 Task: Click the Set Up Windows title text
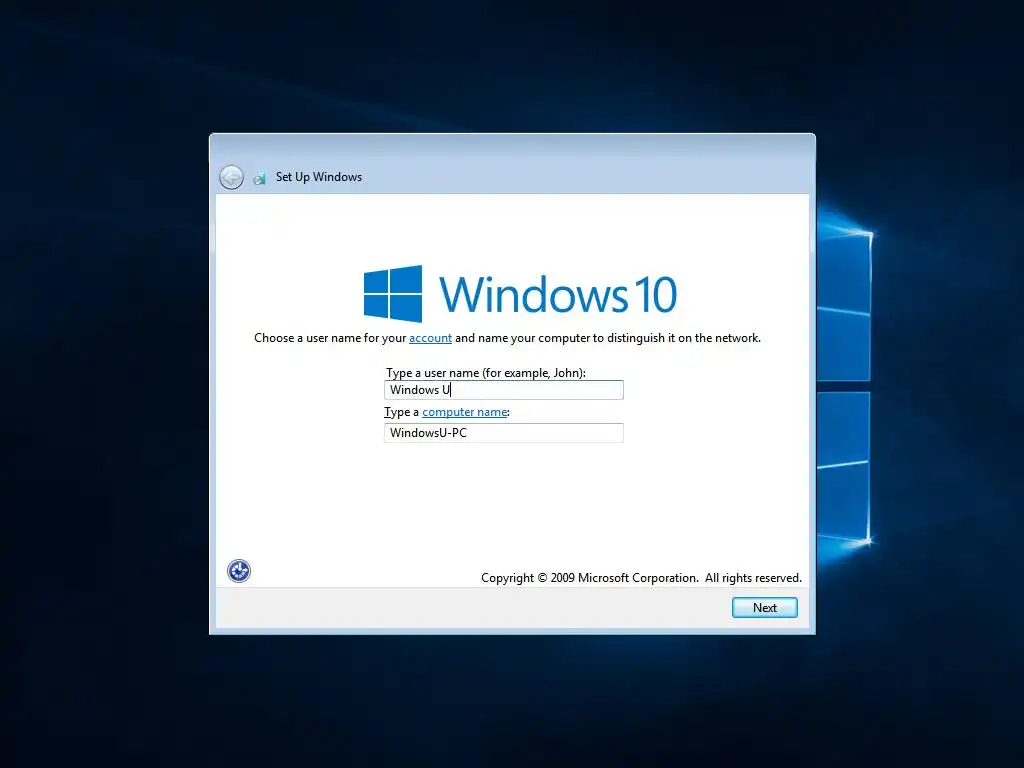tap(319, 177)
